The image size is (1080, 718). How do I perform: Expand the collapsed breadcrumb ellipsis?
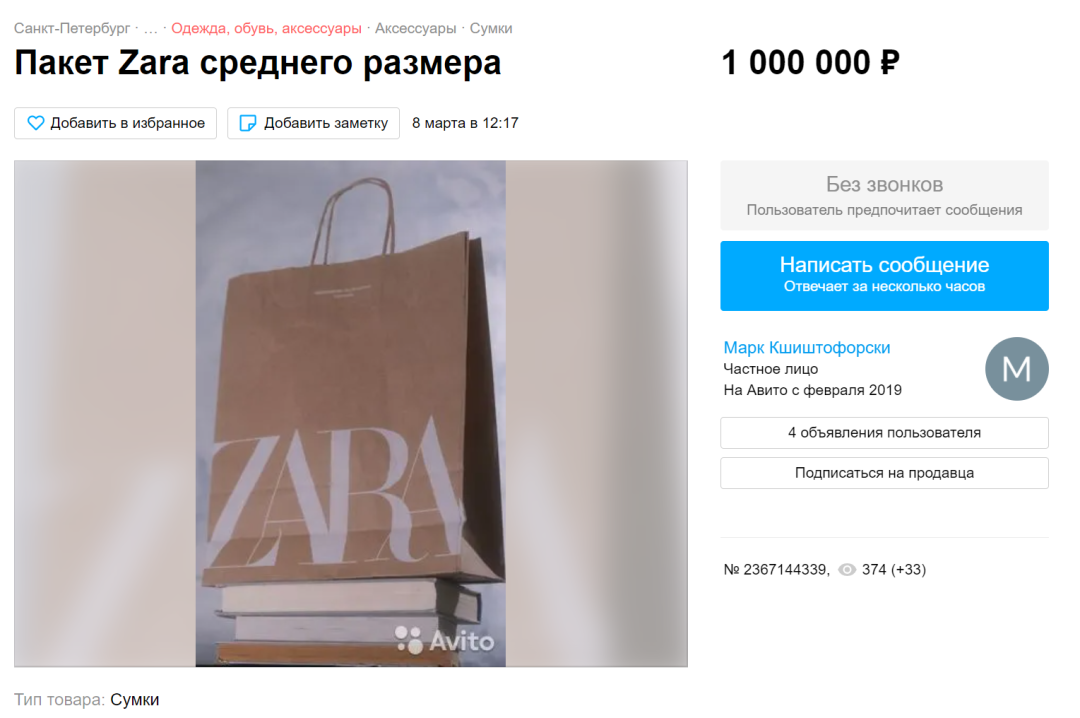(150, 28)
